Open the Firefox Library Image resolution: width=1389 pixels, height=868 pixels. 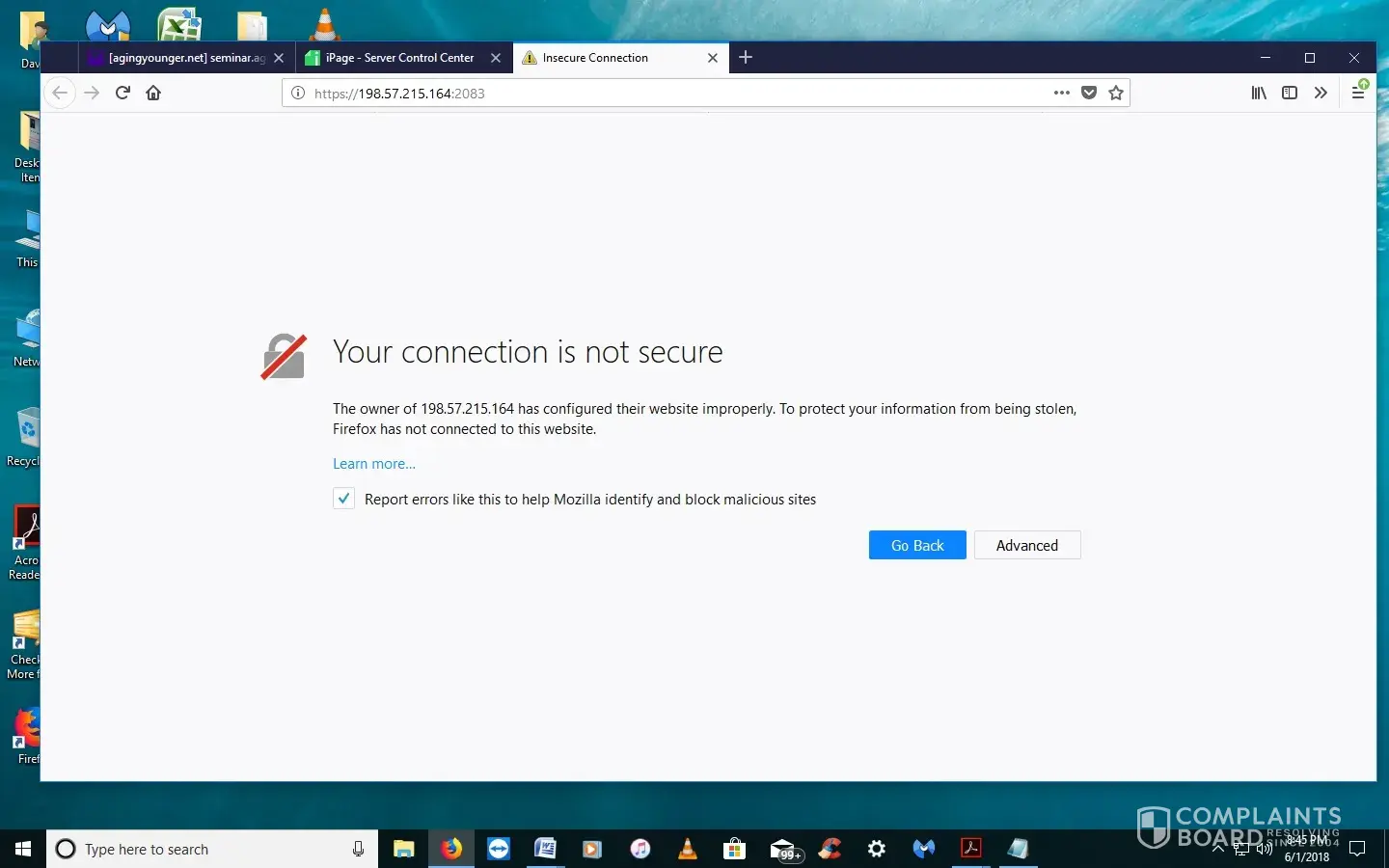pos(1259,94)
